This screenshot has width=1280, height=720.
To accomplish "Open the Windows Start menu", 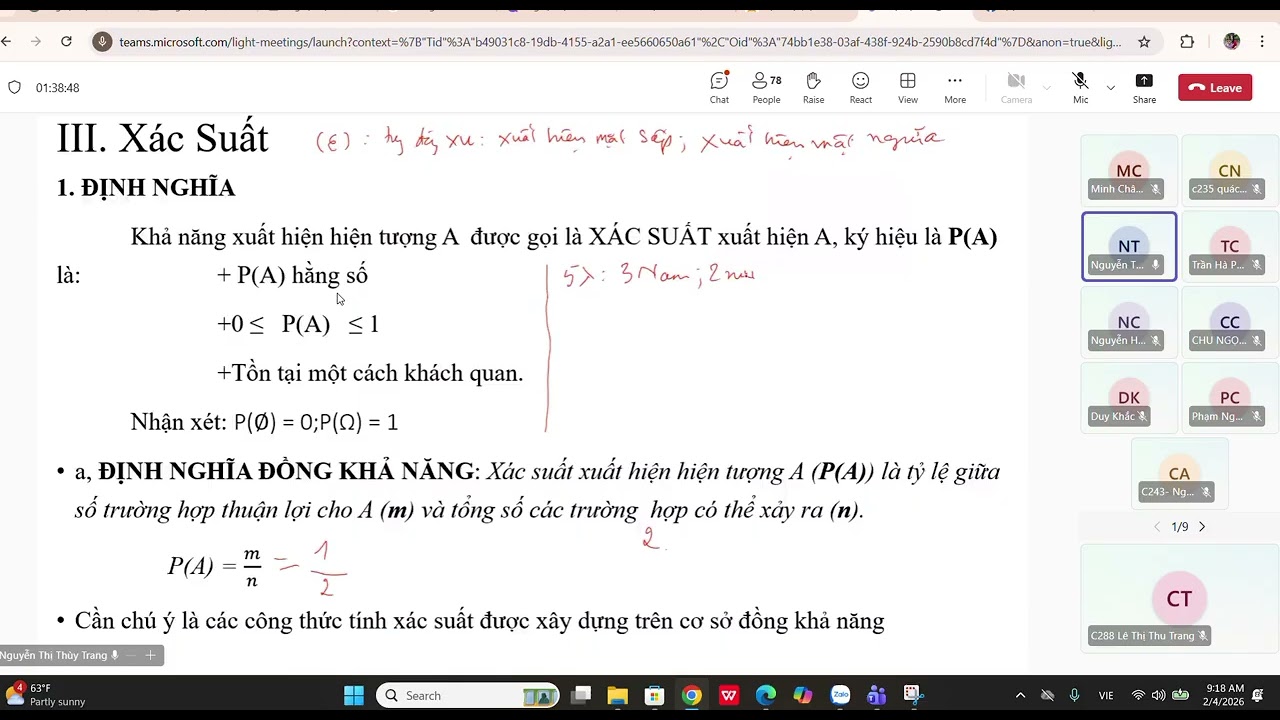I will point(354,696).
